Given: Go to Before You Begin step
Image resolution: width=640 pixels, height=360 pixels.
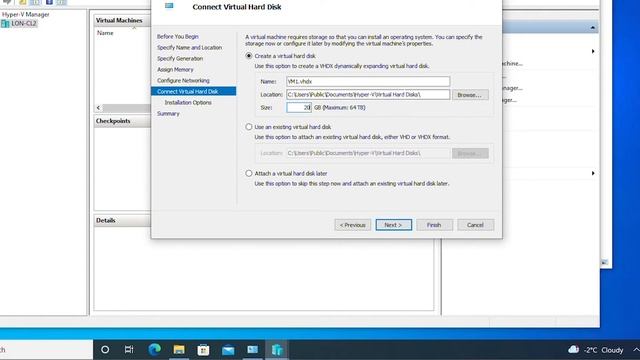Looking at the screenshot, I should [178, 37].
